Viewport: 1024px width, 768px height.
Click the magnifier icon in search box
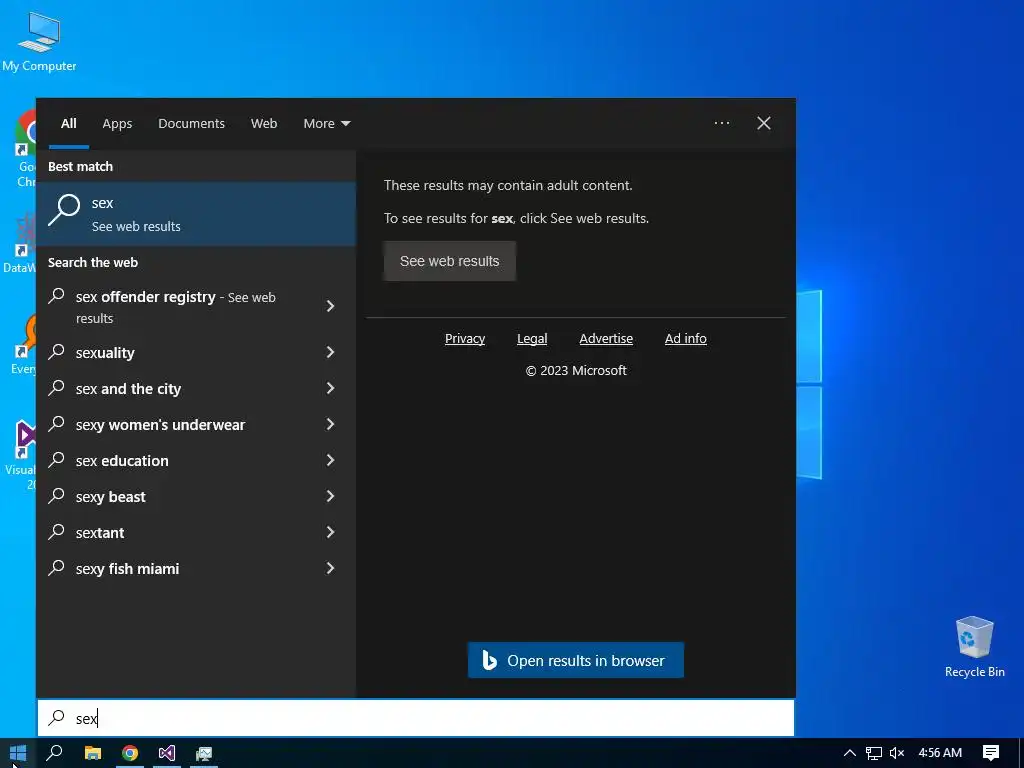57,718
